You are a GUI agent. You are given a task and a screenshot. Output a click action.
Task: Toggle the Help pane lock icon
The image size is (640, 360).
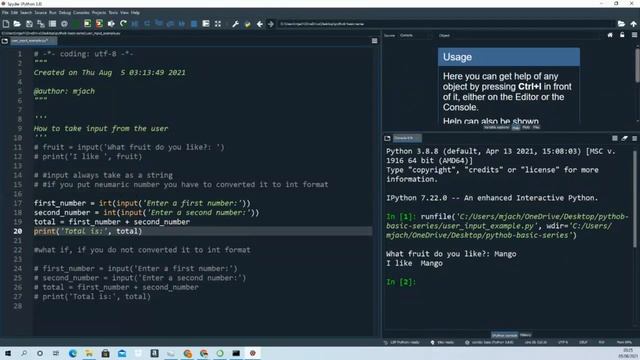[x=622, y=36]
